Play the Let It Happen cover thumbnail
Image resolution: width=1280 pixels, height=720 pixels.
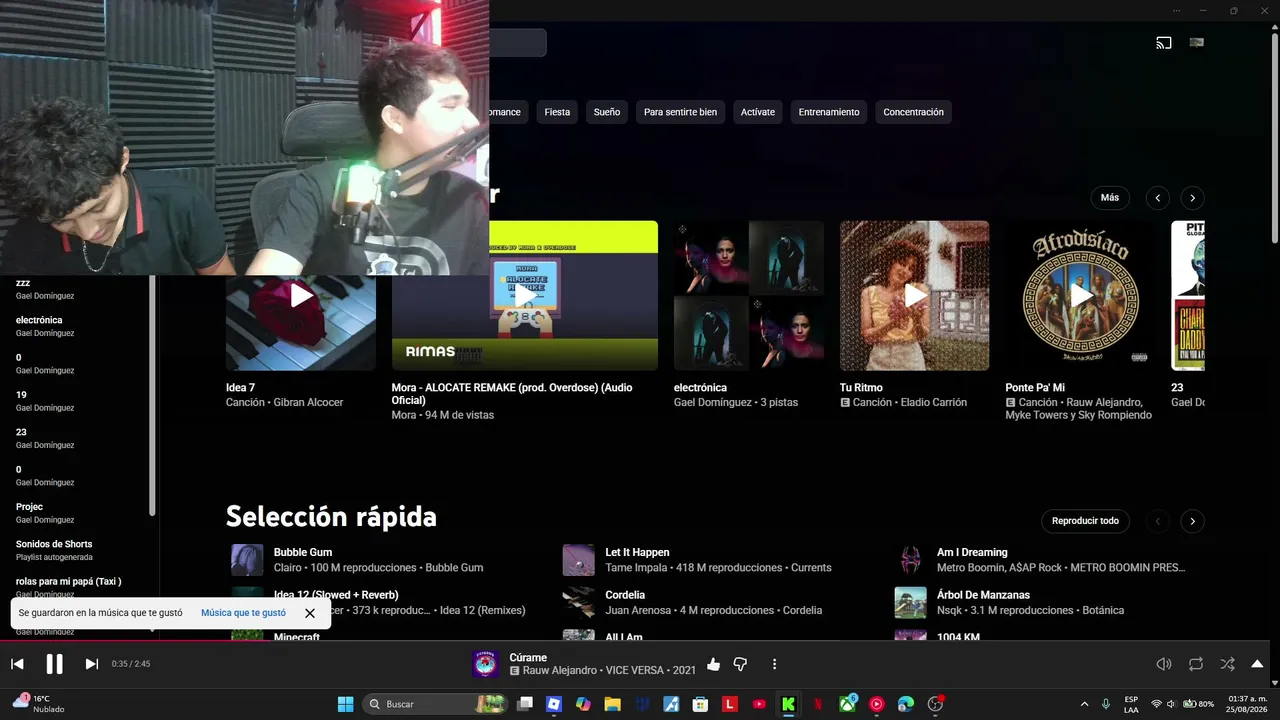(x=579, y=560)
